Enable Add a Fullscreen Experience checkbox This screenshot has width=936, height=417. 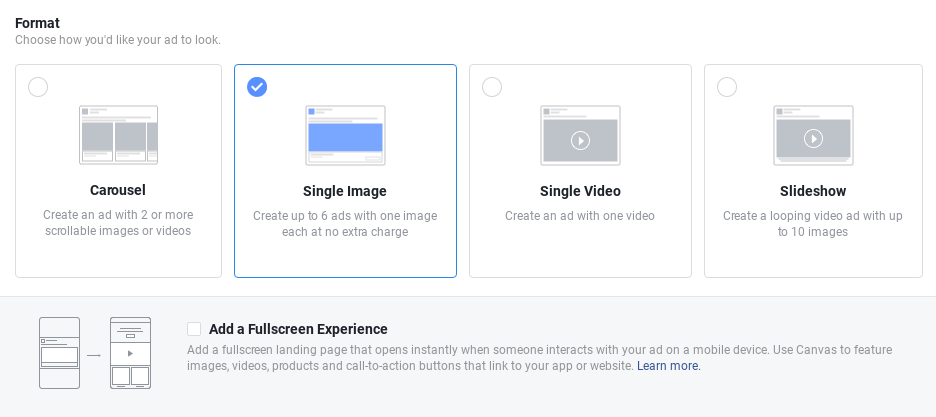click(x=194, y=329)
